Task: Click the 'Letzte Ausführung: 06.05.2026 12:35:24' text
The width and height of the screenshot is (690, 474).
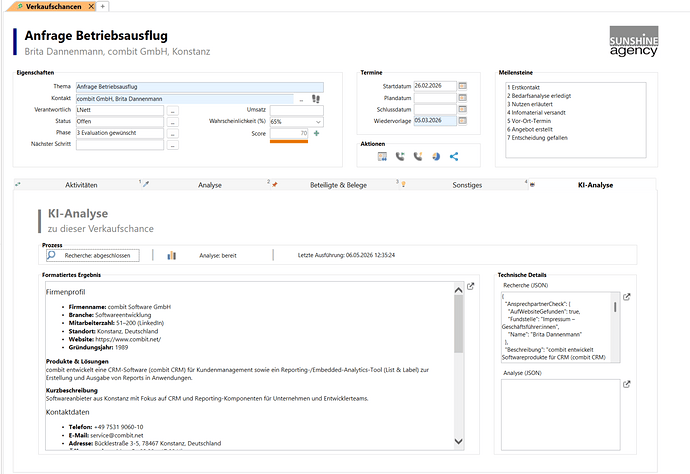Action: [346, 255]
